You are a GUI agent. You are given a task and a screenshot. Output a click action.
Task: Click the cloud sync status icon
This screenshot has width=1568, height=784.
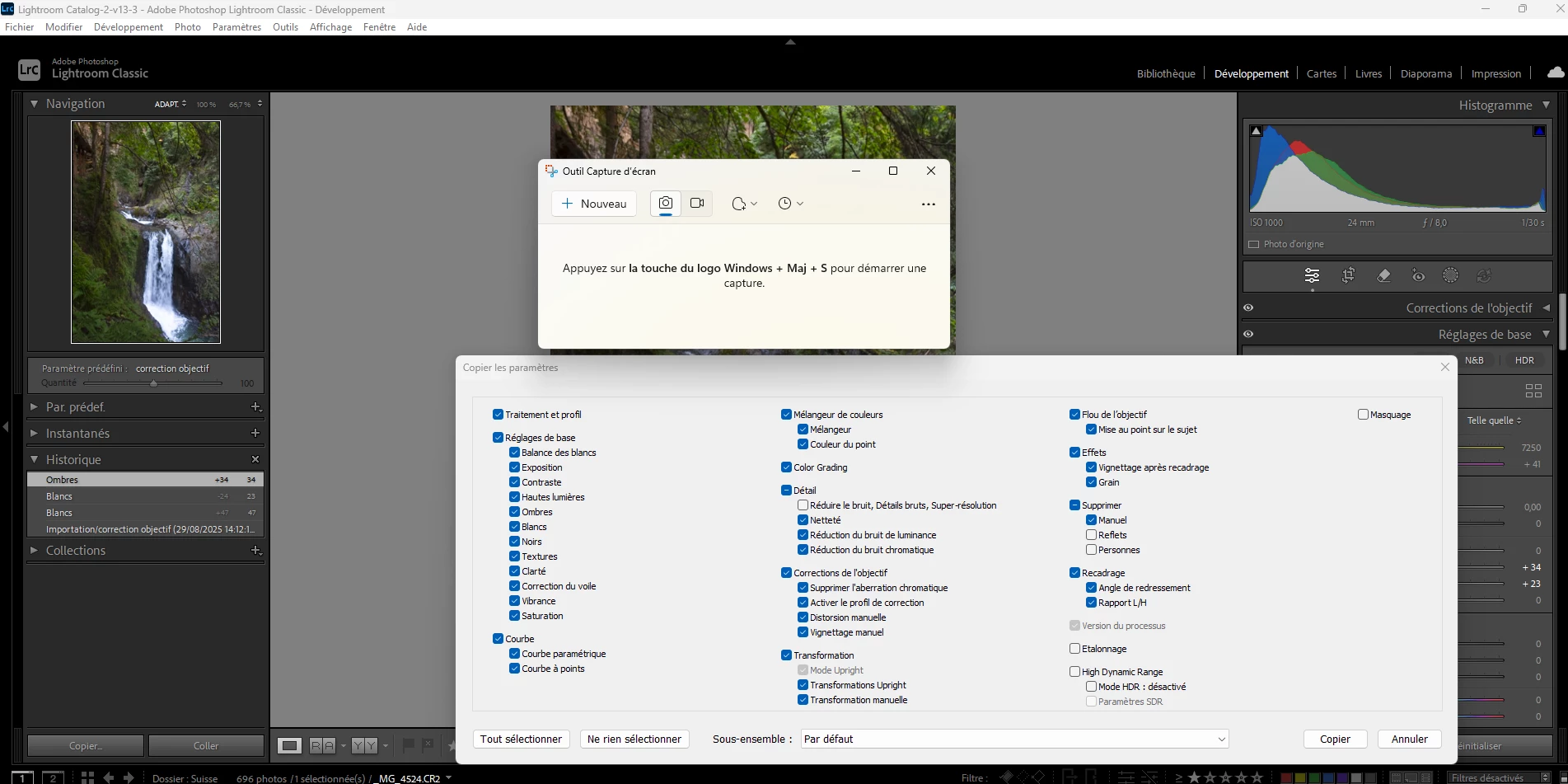[1555, 73]
